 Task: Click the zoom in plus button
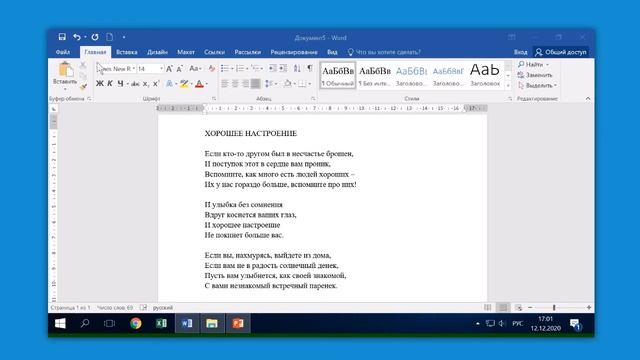pyautogui.click(x=589, y=307)
